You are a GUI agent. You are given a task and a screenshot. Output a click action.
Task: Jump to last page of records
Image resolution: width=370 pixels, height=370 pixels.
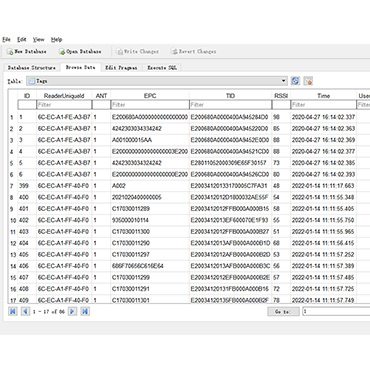pyautogui.click(x=85, y=311)
